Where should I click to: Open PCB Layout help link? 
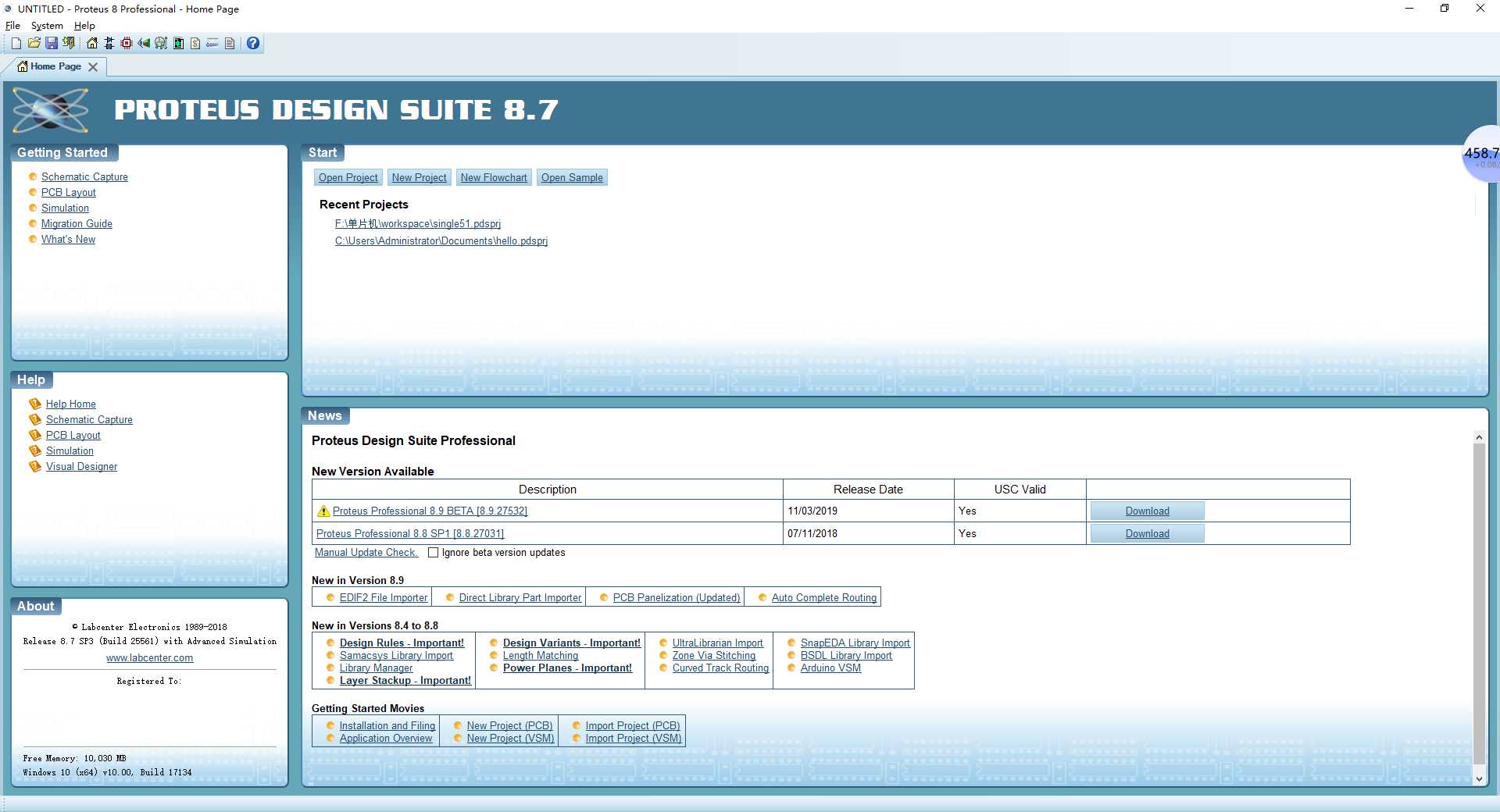pyautogui.click(x=73, y=436)
